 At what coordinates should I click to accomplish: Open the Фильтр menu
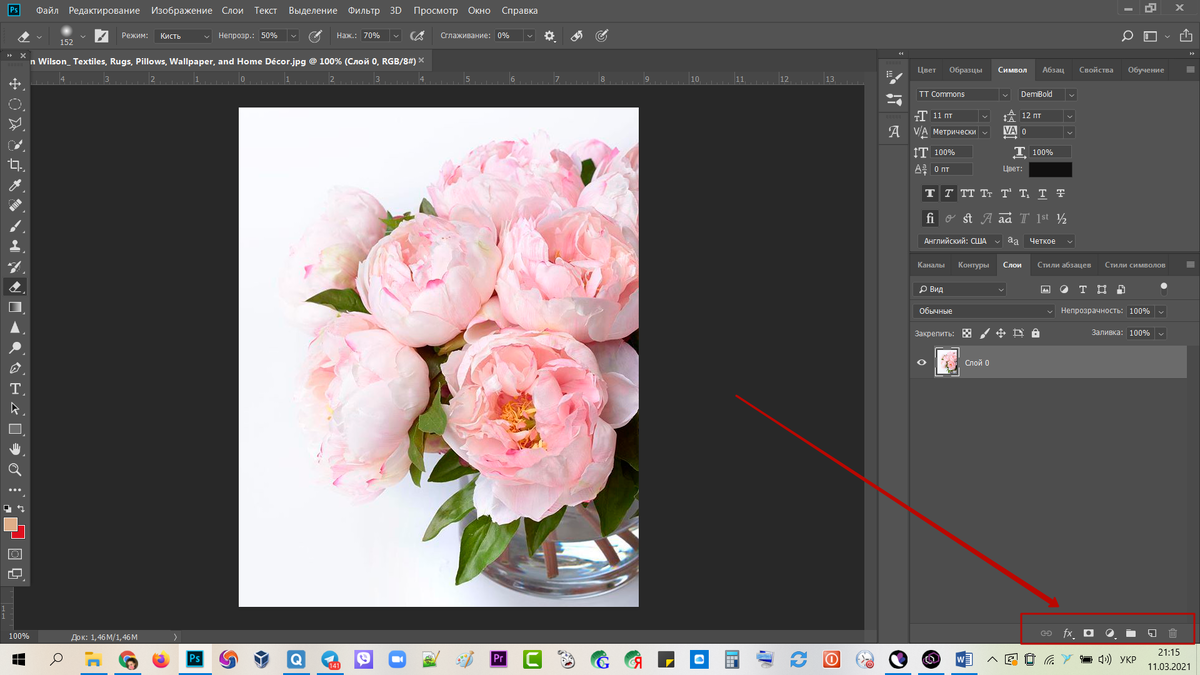point(363,10)
